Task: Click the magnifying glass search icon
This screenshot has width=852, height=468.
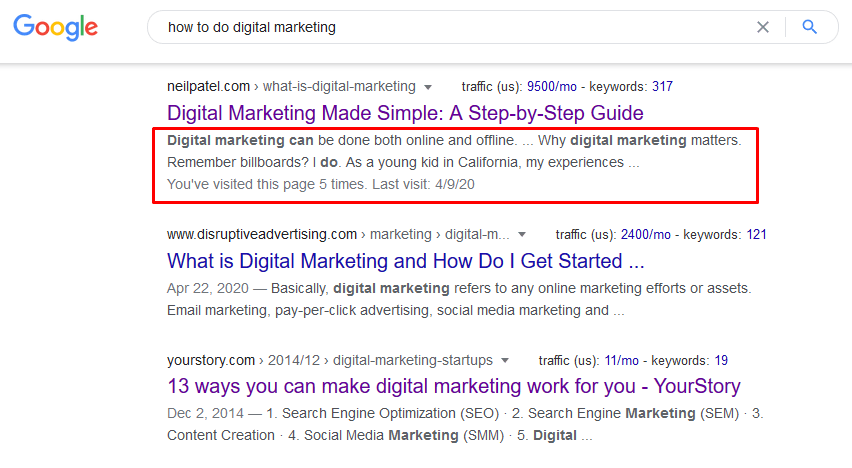Action: click(x=810, y=28)
